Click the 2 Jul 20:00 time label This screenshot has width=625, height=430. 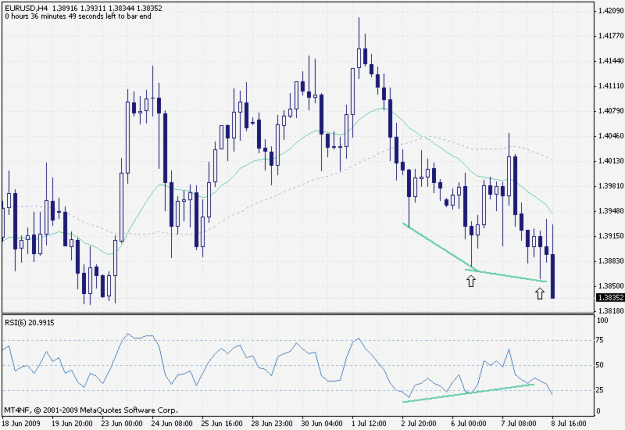click(x=419, y=423)
